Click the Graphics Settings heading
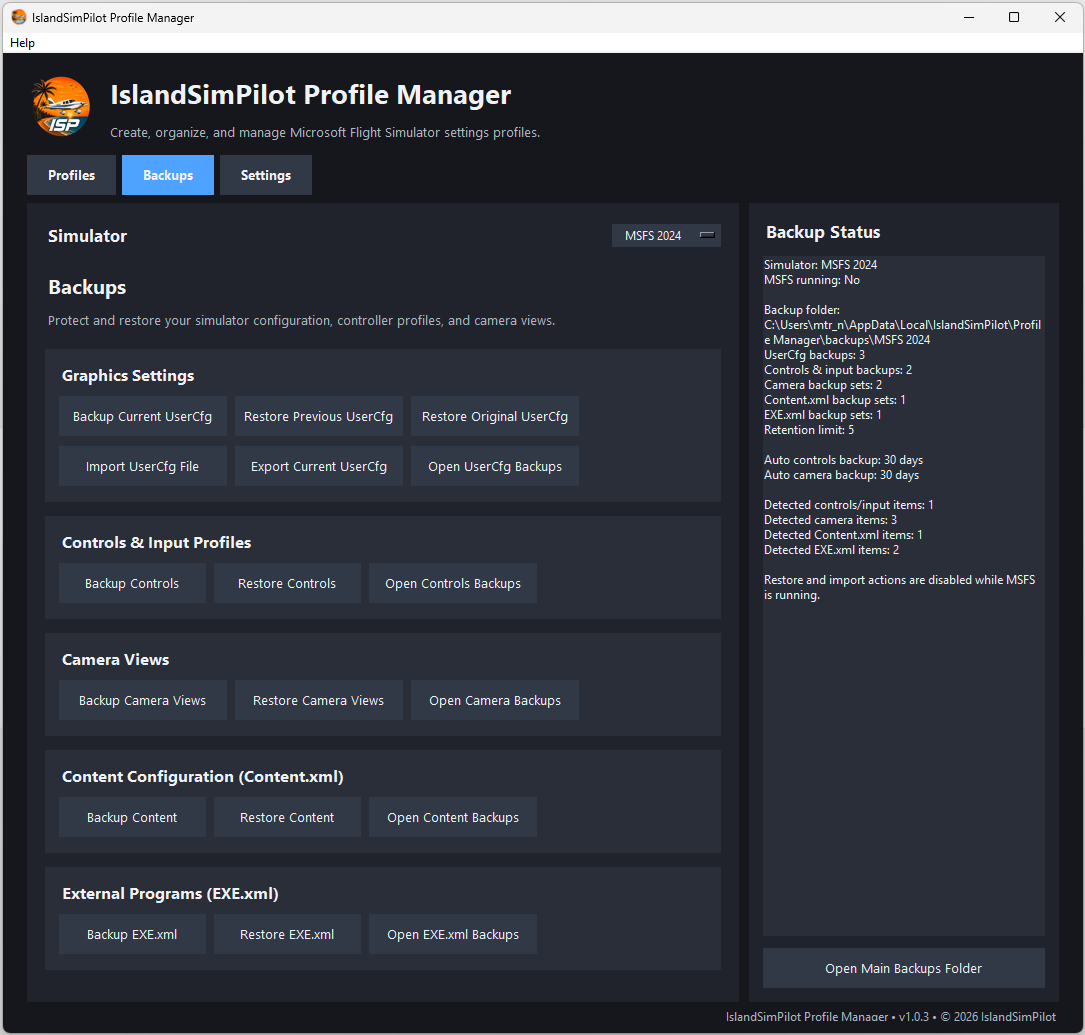The image size is (1085, 1035). point(128,376)
